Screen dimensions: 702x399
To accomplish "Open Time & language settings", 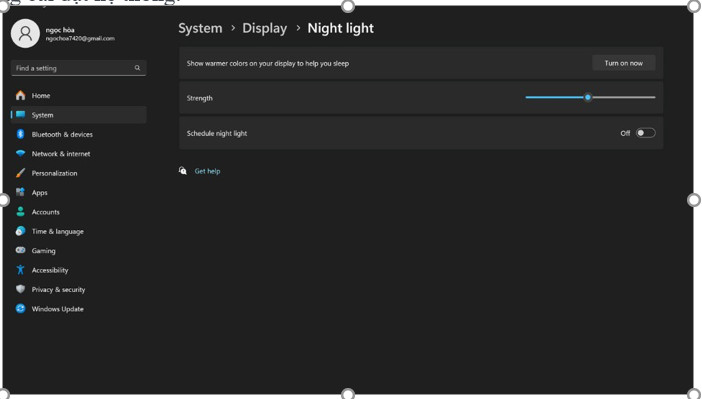I will point(78,231).
